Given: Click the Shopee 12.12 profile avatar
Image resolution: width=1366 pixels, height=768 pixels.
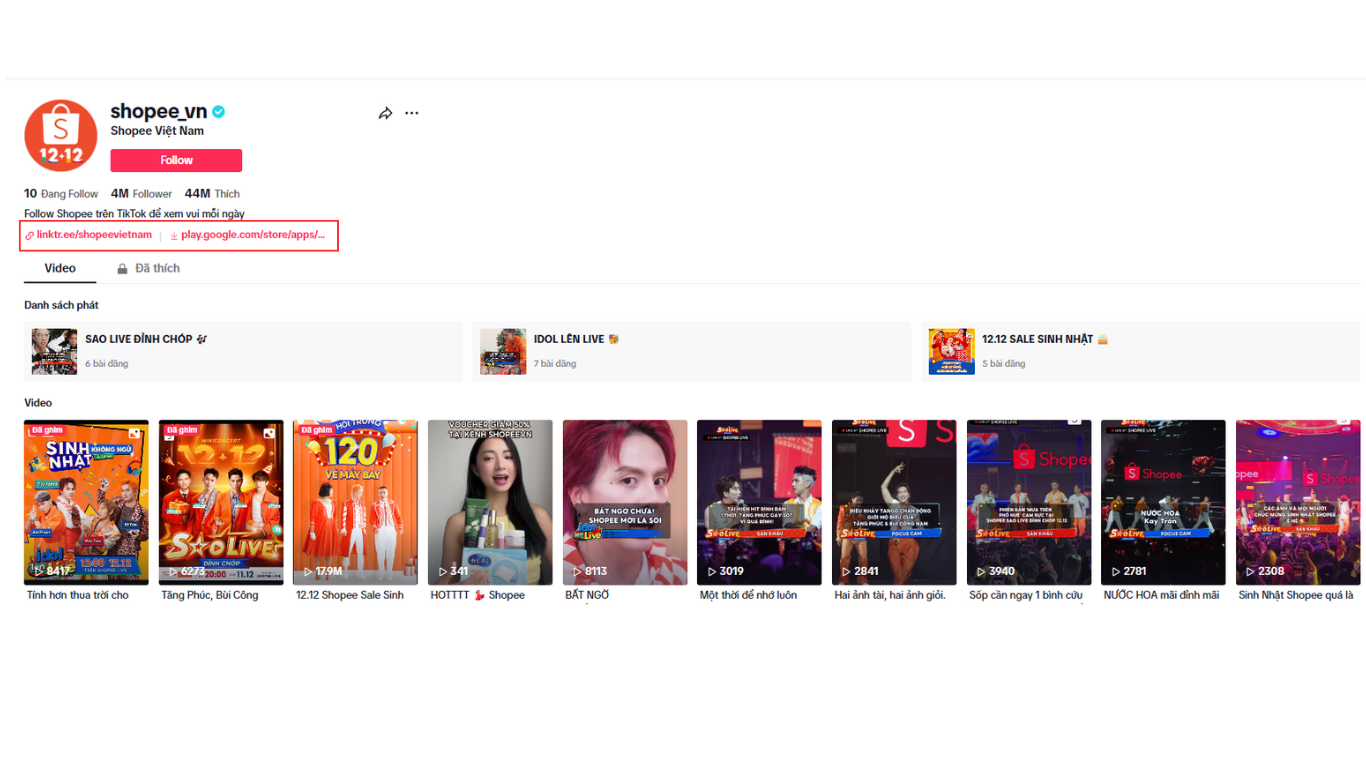Looking at the screenshot, I should point(61,135).
